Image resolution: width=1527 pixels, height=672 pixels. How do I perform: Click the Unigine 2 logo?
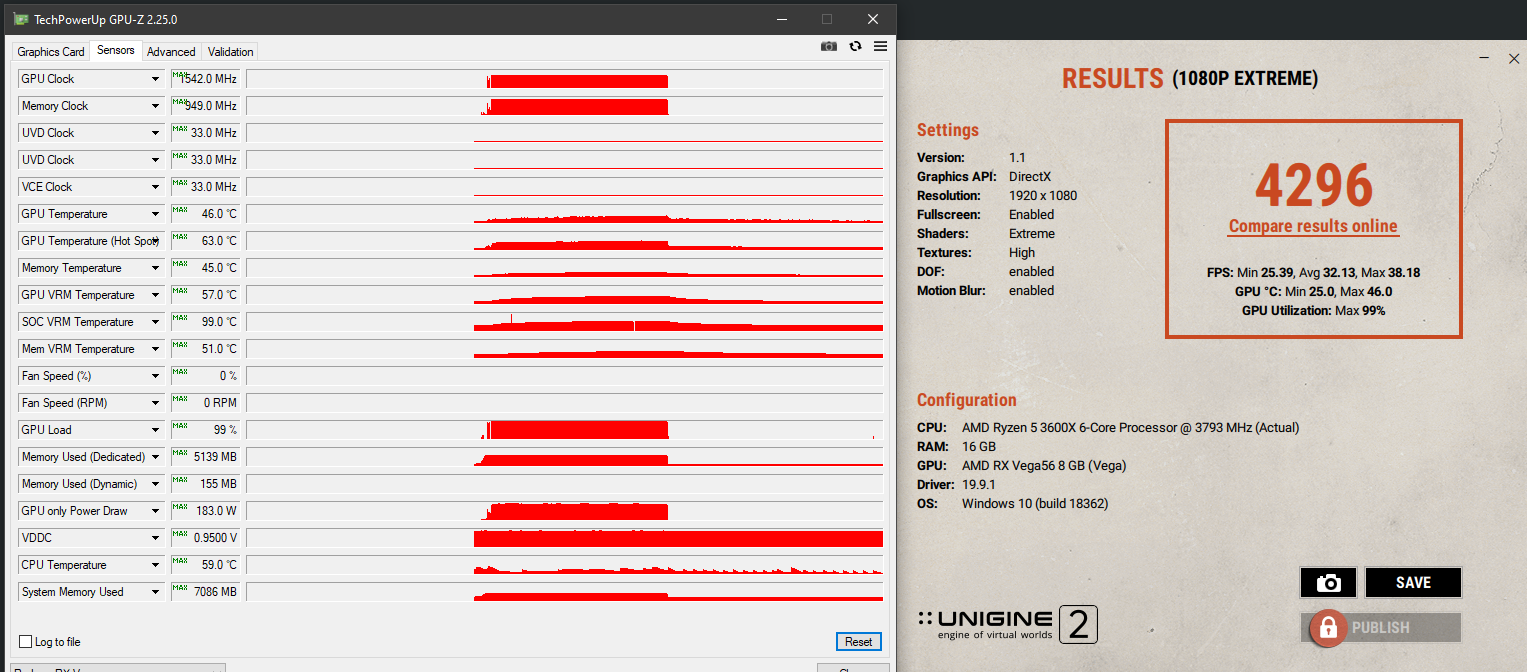click(1008, 625)
